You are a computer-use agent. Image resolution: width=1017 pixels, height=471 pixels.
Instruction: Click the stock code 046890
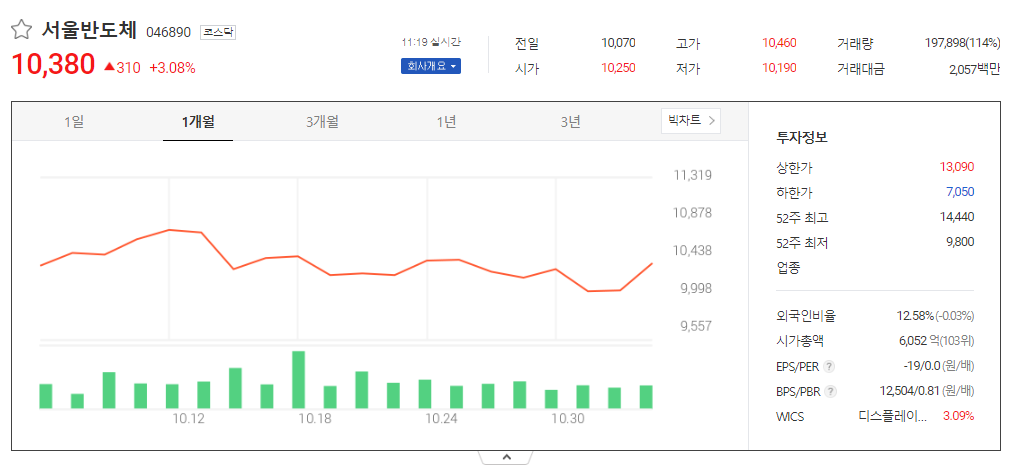pos(169,32)
